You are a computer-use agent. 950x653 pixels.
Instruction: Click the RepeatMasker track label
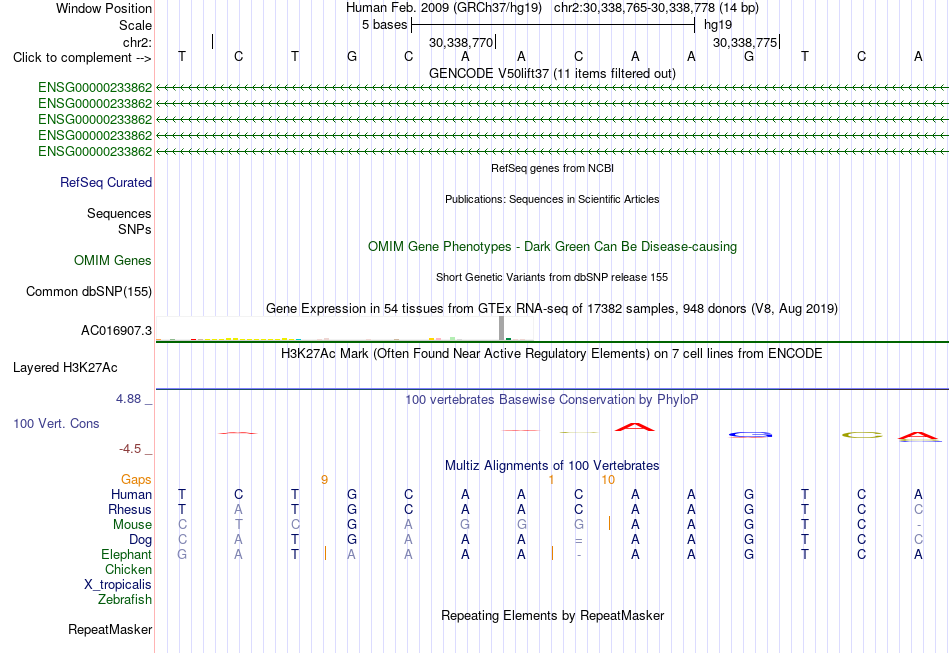click(110, 629)
